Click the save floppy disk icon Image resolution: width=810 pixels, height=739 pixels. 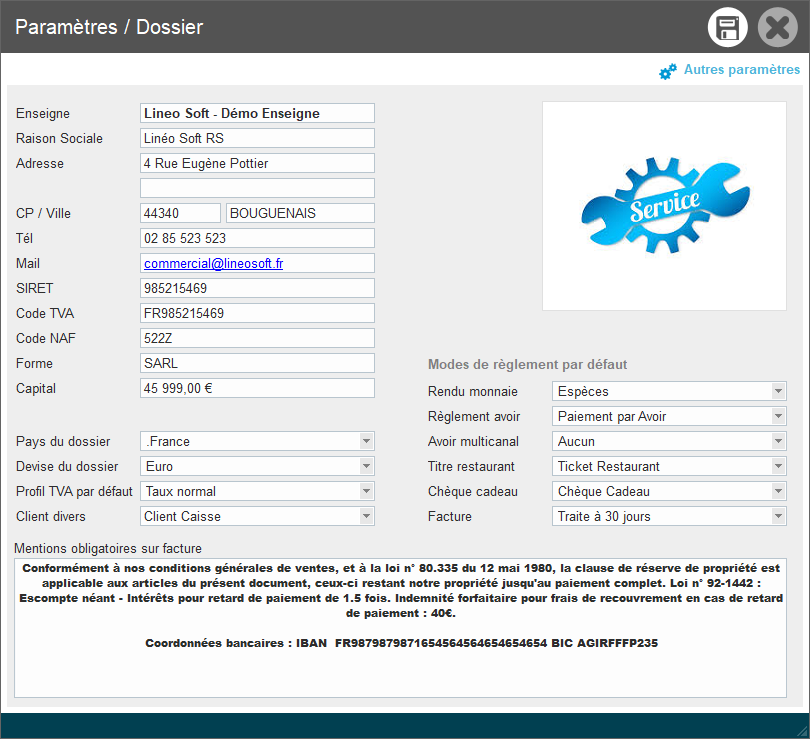tap(728, 27)
